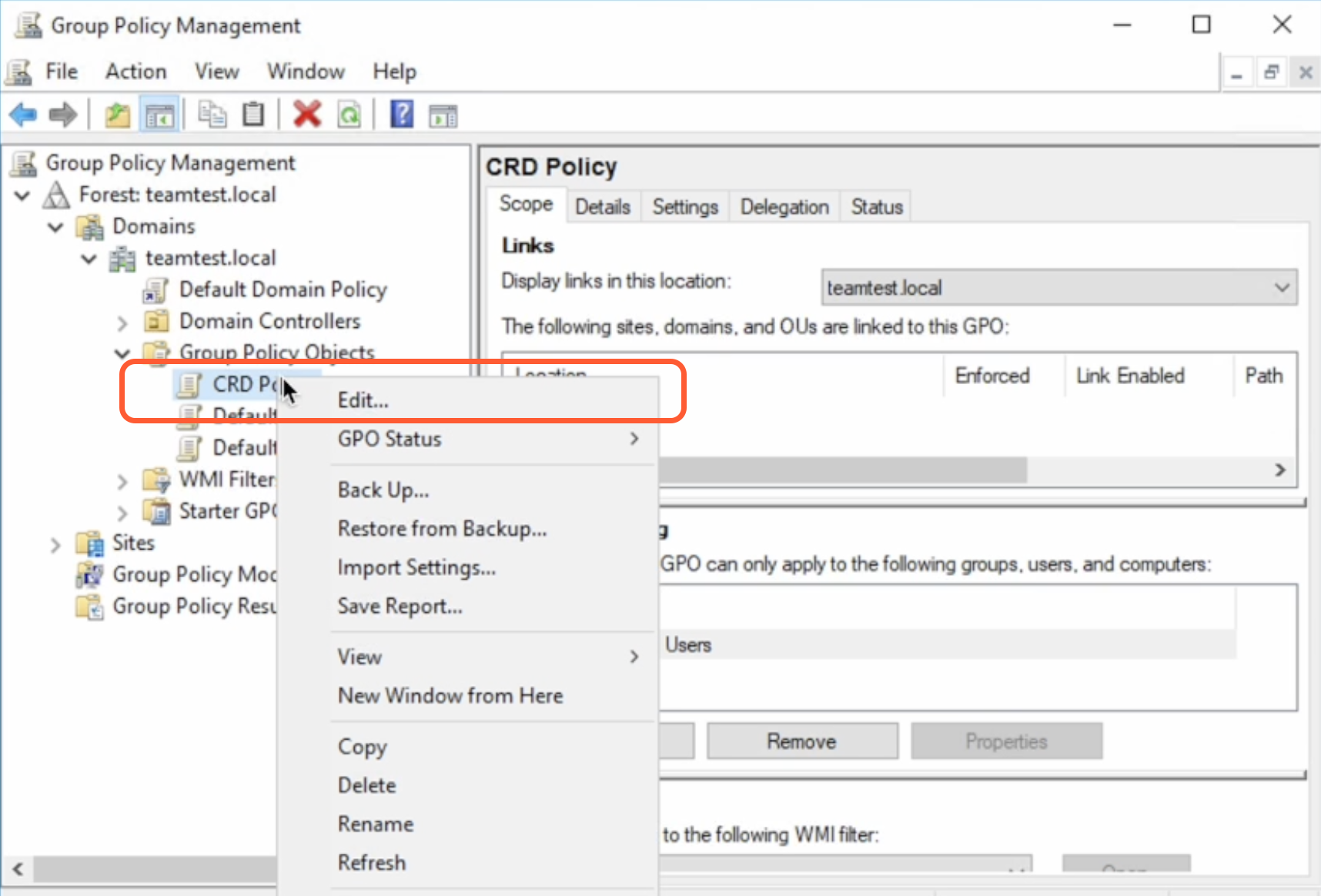Viewport: 1321px width, 896px height.
Task: Select Default Domain Policy in tree
Action: [x=282, y=289]
